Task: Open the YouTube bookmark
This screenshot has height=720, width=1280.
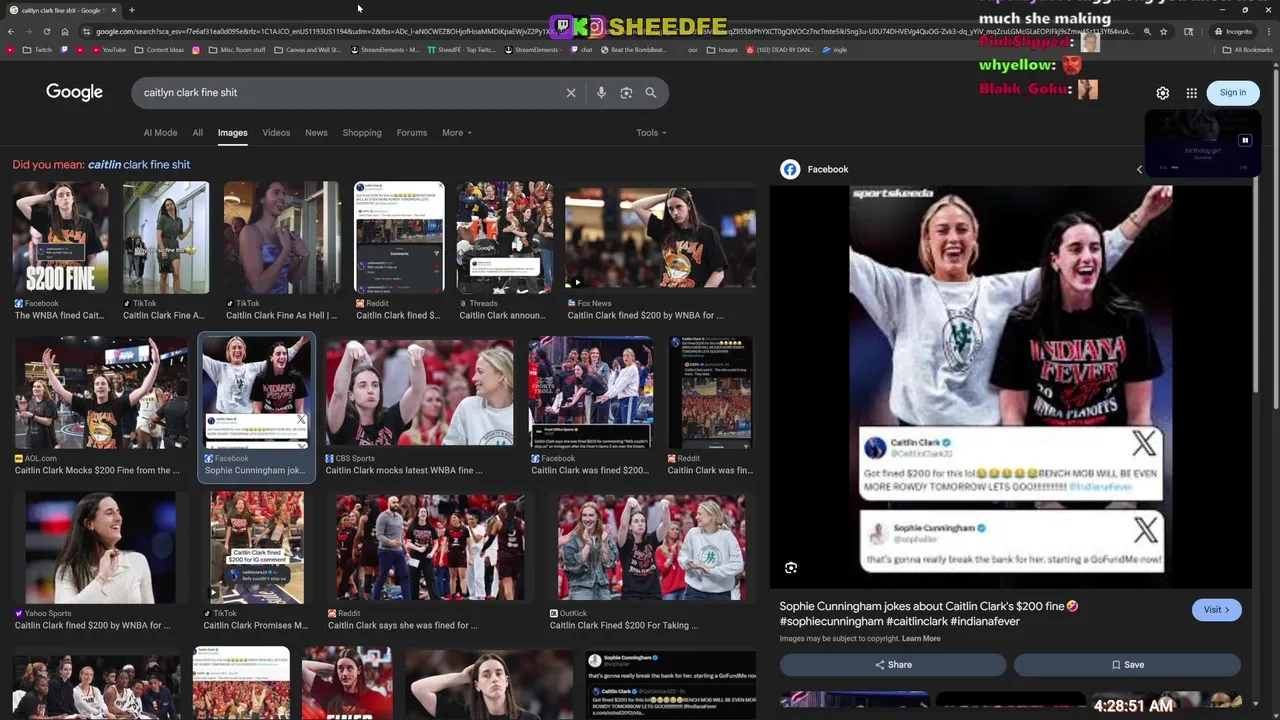Action: coord(108,49)
